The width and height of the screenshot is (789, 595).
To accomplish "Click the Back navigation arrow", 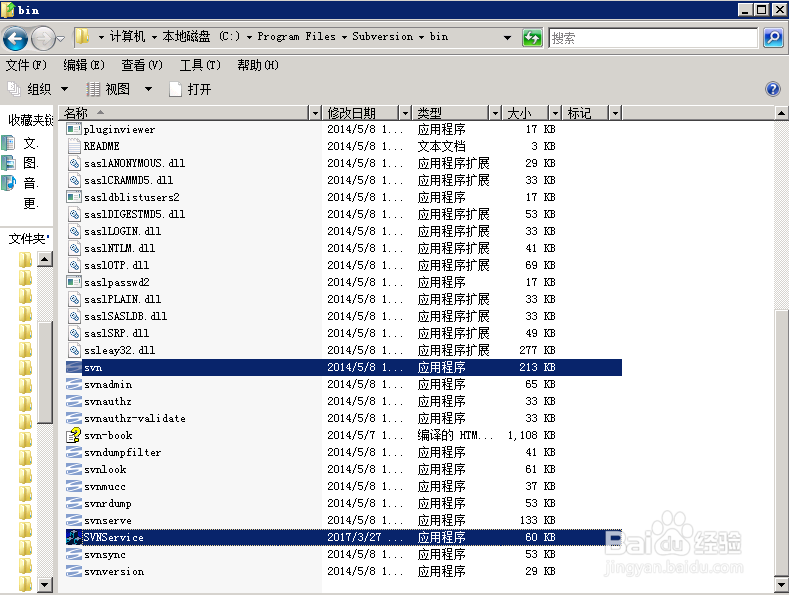I will 15,38.
